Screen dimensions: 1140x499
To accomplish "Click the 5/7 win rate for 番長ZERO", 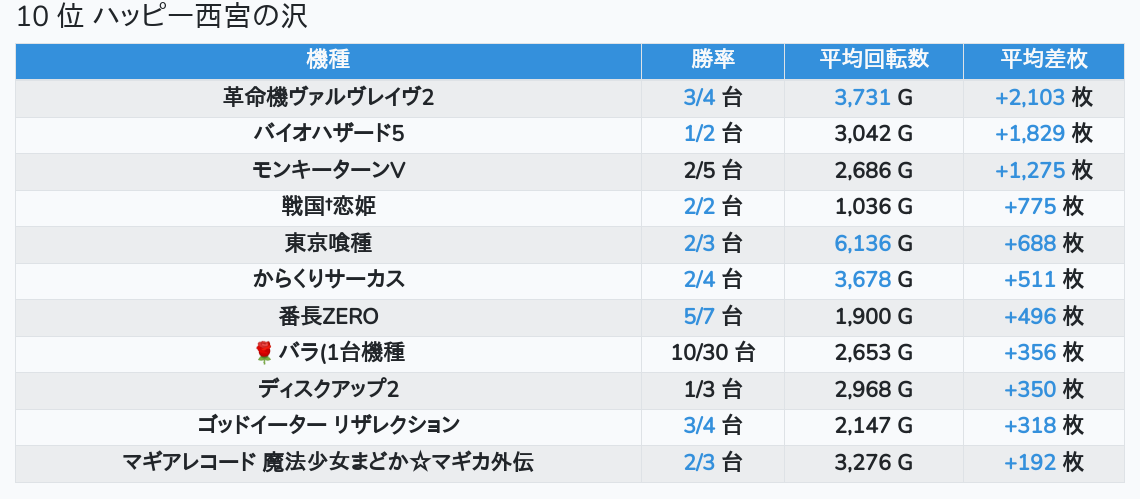I will tap(700, 317).
